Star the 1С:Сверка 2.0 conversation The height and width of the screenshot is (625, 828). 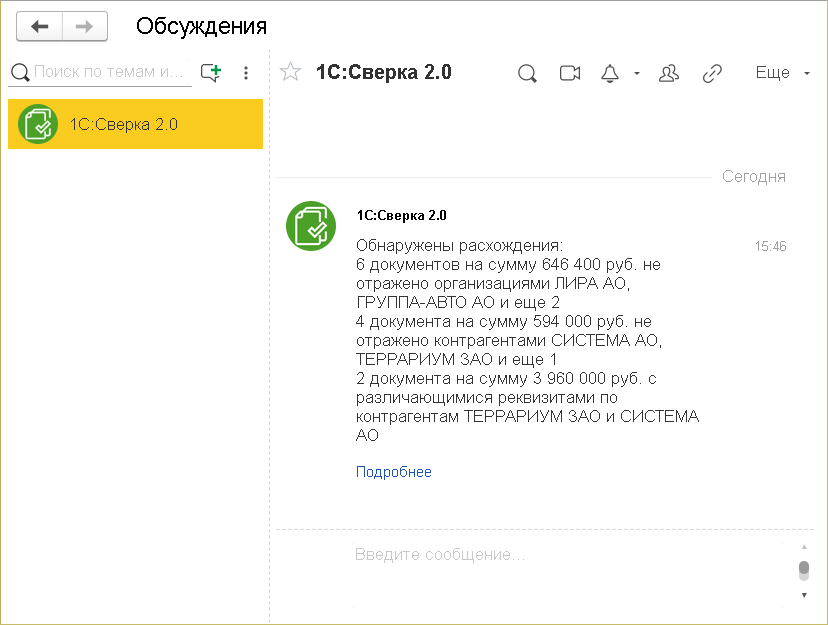click(291, 72)
